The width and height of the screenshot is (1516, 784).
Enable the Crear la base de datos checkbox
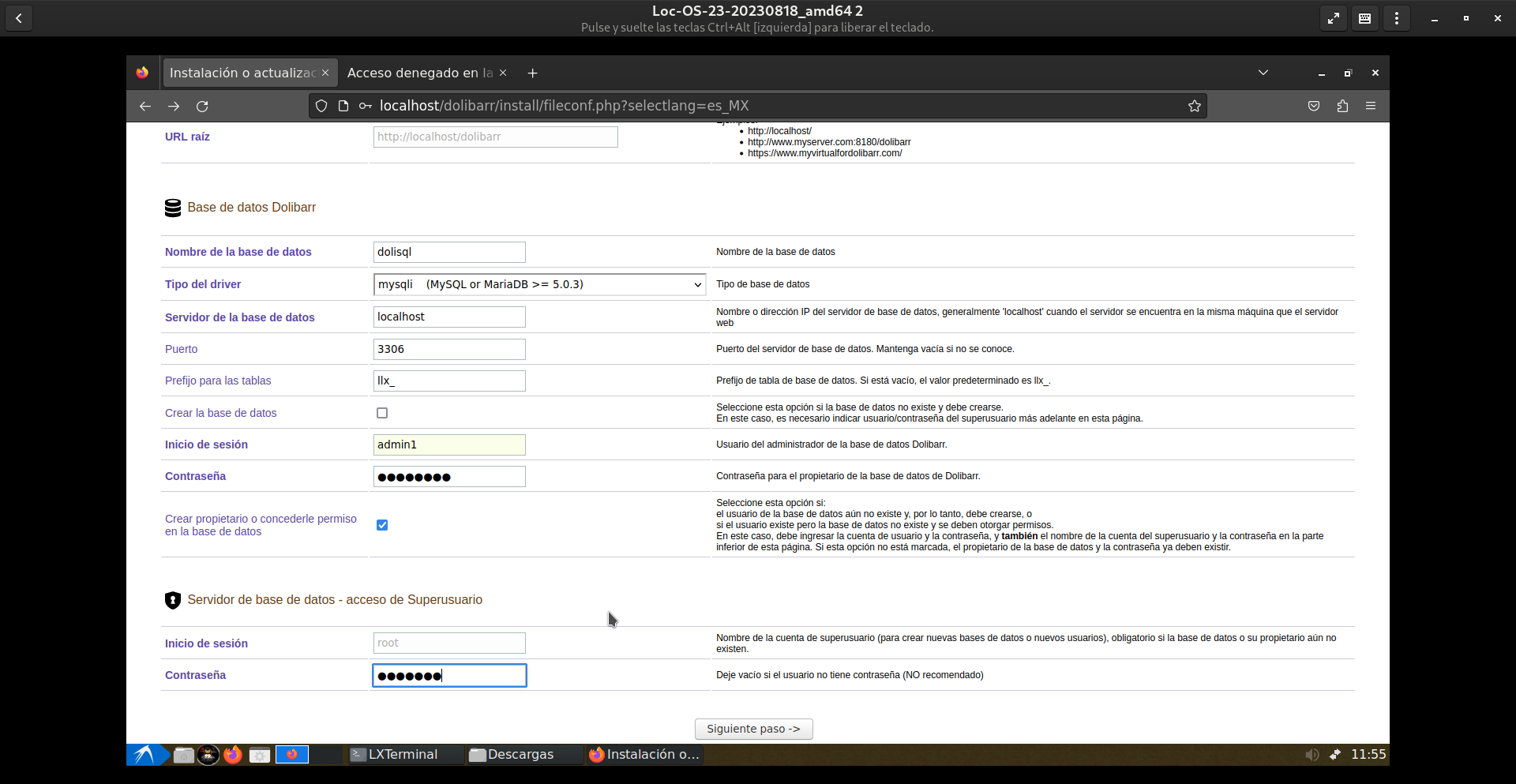pyautogui.click(x=382, y=413)
